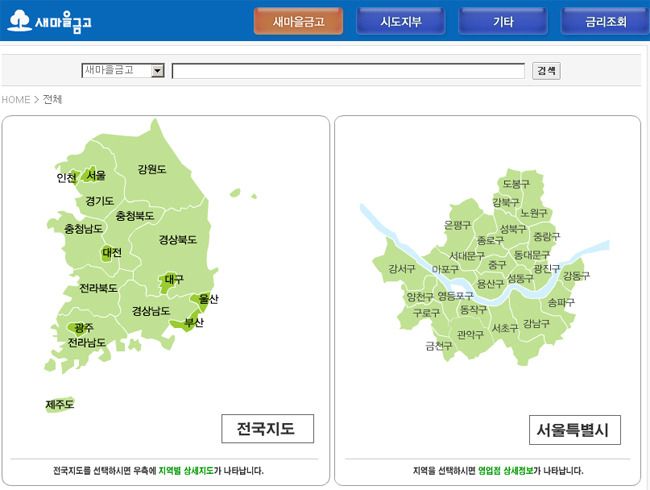The width and height of the screenshot is (650, 490).
Task: Select 영등포구 district on Seoul map
Action: pyautogui.click(x=455, y=296)
